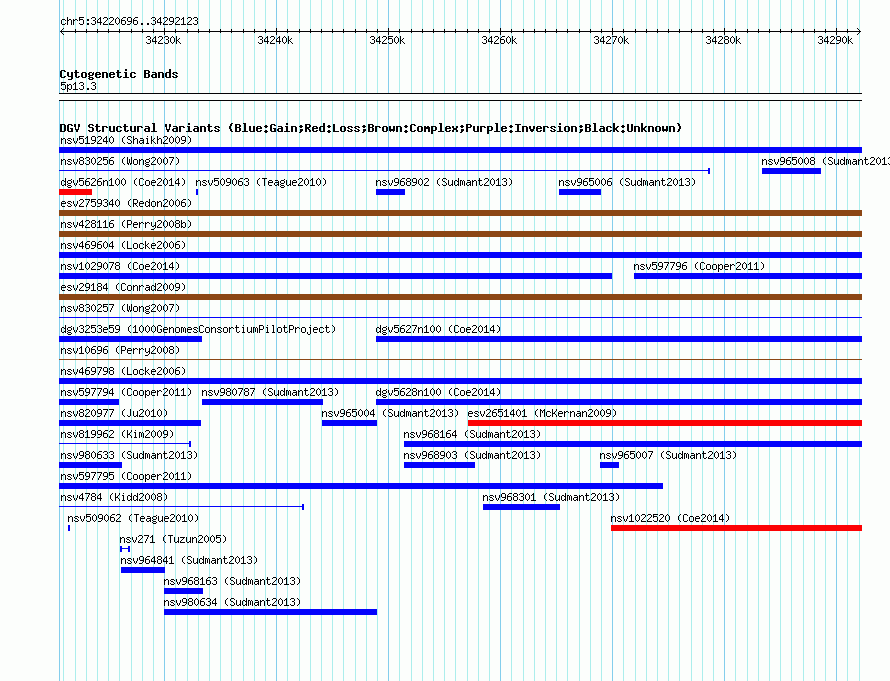This screenshot has width=890, height=681.
Task: Click the blue nsv965004 gain bar
Action: click(x=349, y=423)
